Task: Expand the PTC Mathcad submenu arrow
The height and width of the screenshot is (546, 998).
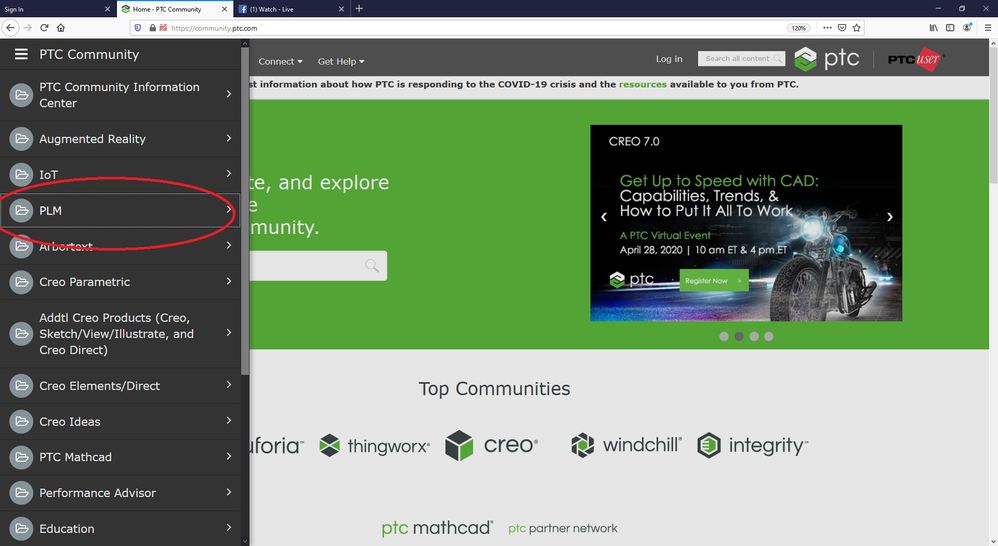Action: (x=229, y=456)
